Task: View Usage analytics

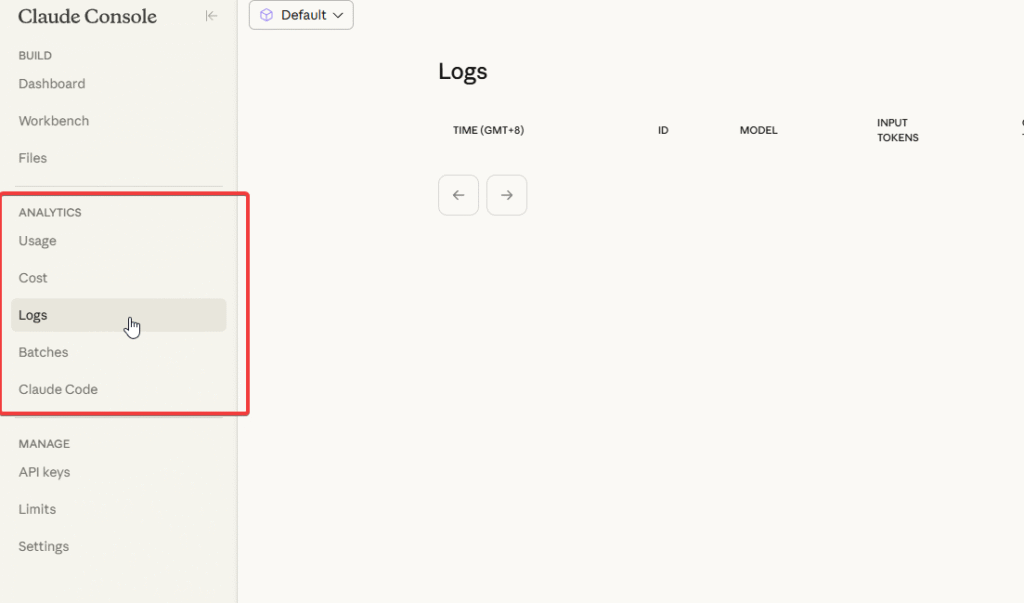Action: coord(38,241)
